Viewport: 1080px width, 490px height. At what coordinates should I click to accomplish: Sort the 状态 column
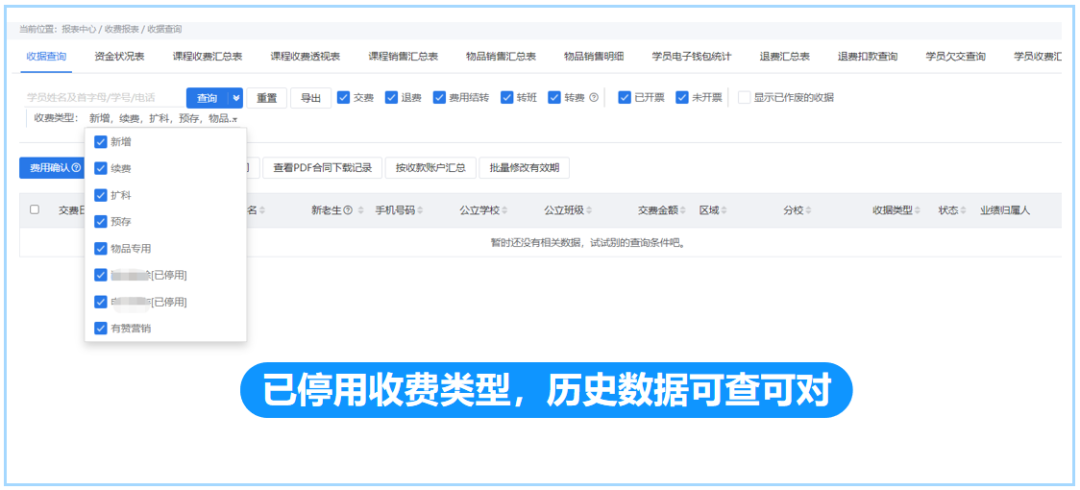click(963, 210)
